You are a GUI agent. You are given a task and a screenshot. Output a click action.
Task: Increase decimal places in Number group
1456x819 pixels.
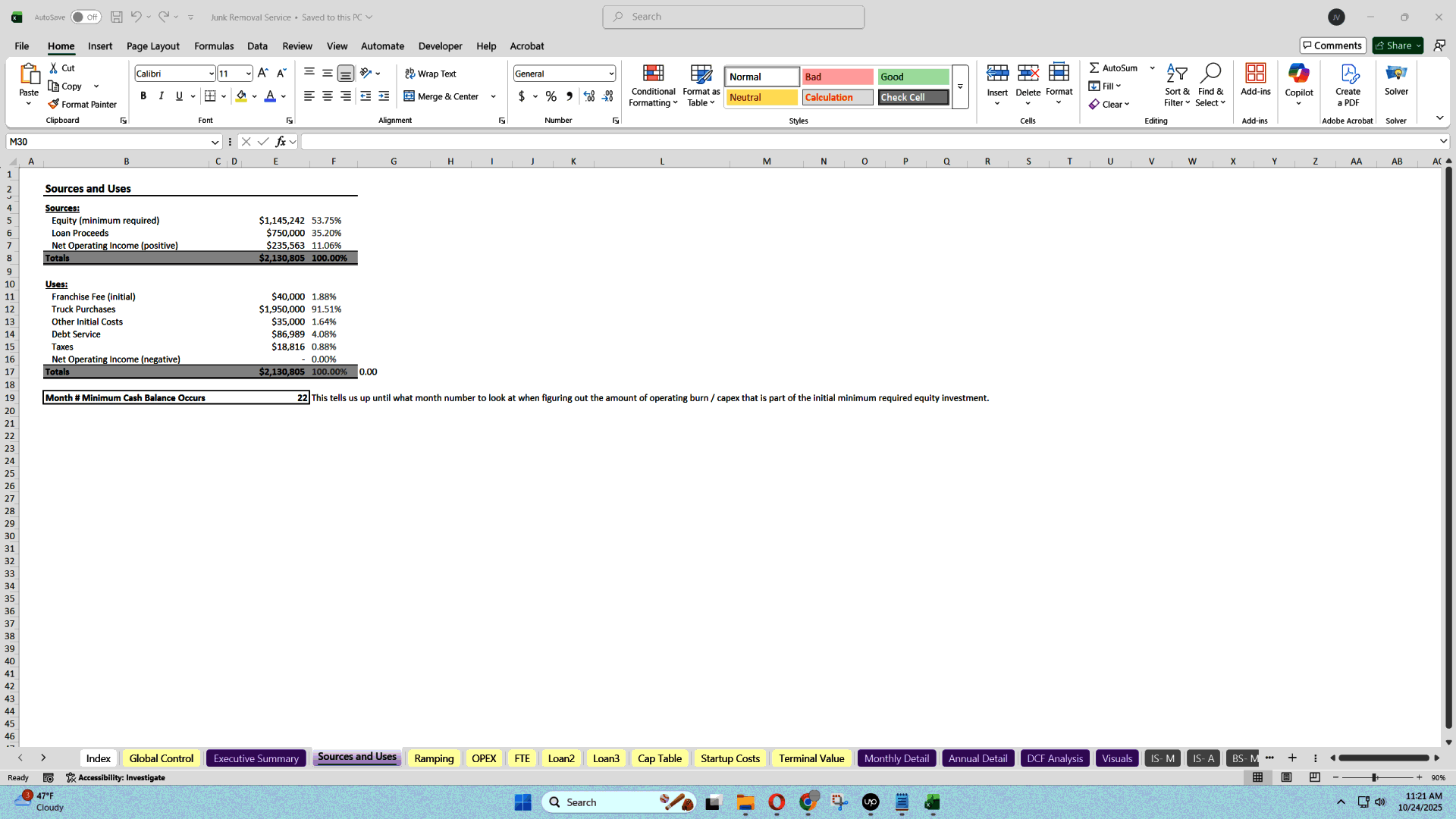[x=589, y=96]
